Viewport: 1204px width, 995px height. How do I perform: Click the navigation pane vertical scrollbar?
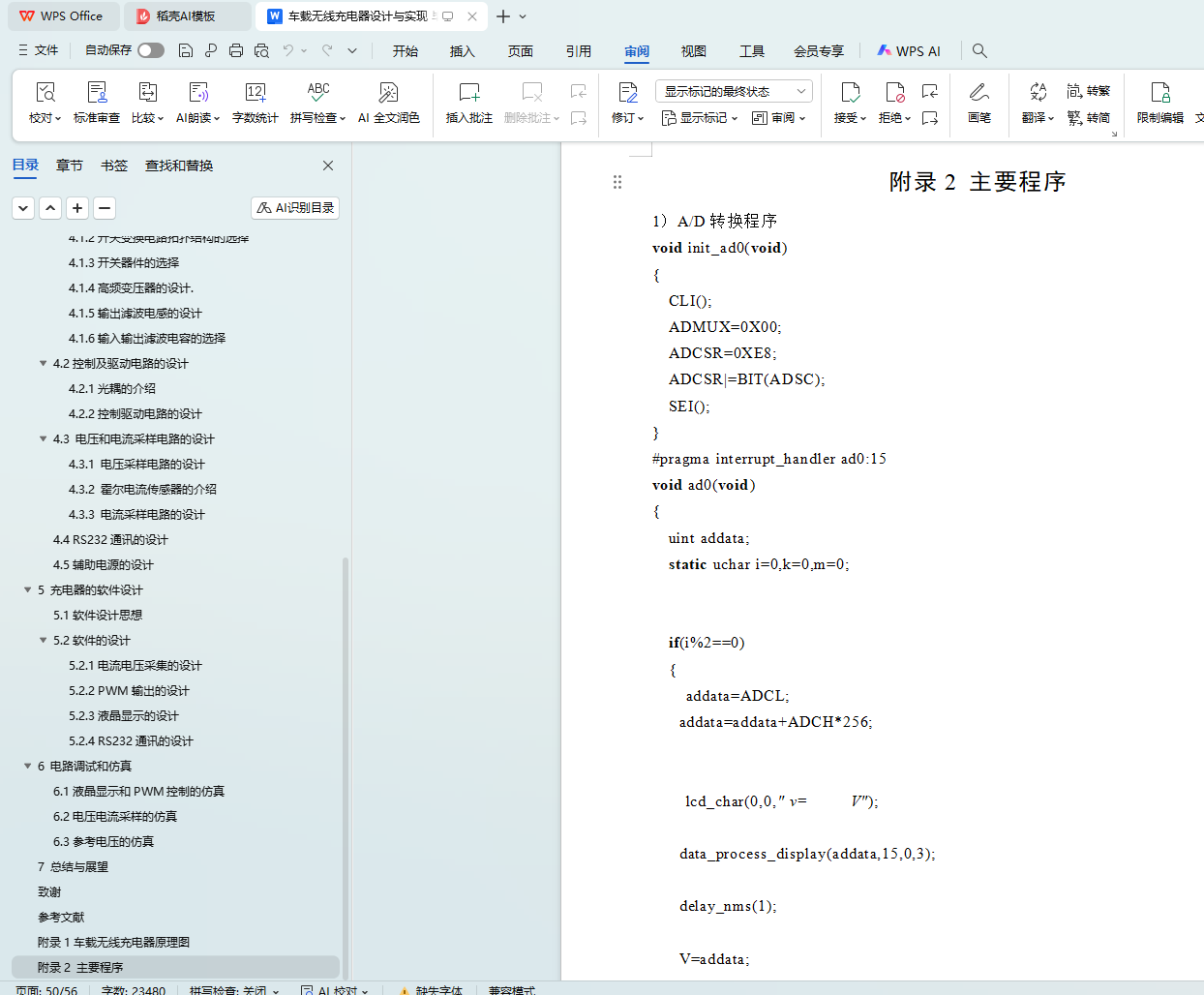(x=346, y=678)
